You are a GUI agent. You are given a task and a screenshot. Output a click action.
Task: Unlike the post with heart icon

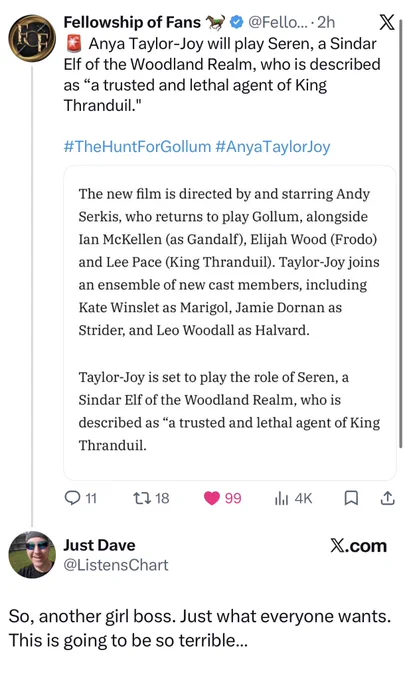(x=212, y=498)
